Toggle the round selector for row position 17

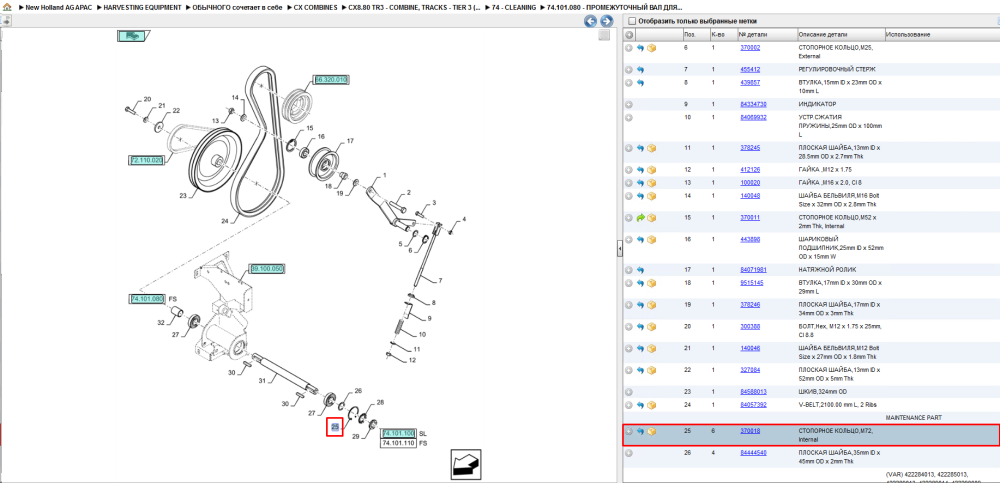click(629, 270)
